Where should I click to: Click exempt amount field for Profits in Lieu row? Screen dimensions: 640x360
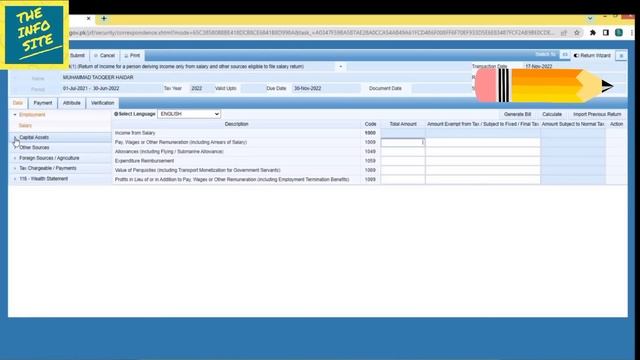(x=483, y=180)
